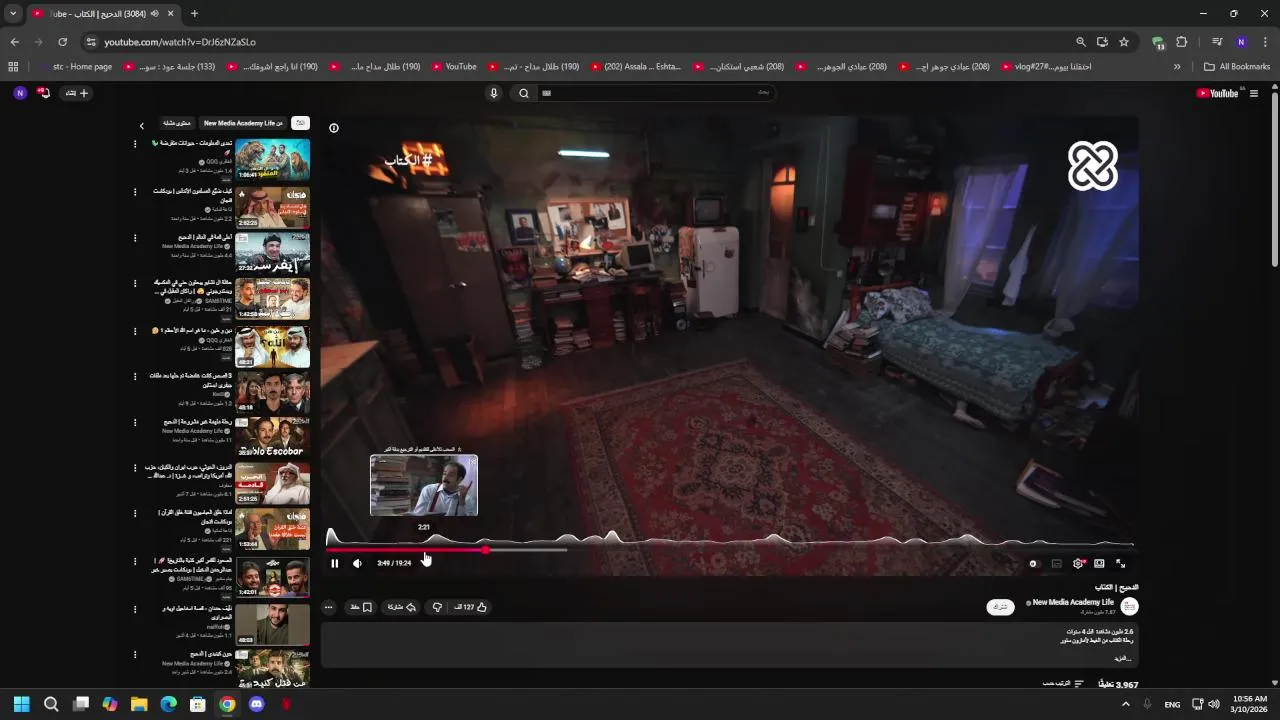1280x720 pixels.
Task: Open more actions three-dot menu below video
Action: coord(328,607)
